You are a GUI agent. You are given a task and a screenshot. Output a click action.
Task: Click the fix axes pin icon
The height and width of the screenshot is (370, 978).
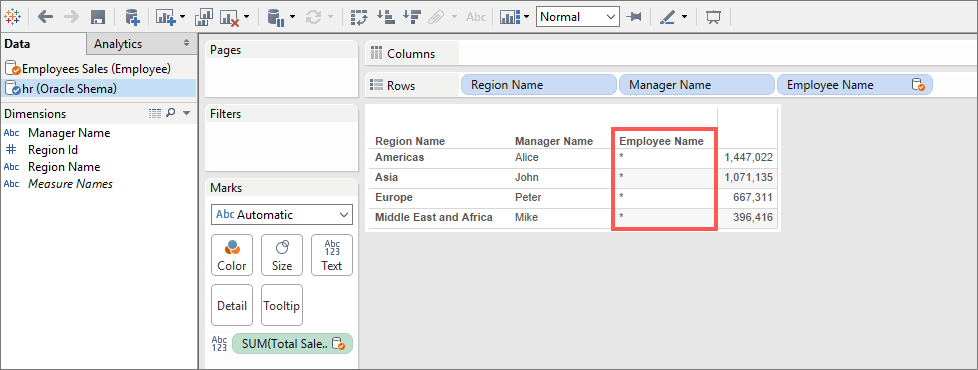[x=635, y=17]
